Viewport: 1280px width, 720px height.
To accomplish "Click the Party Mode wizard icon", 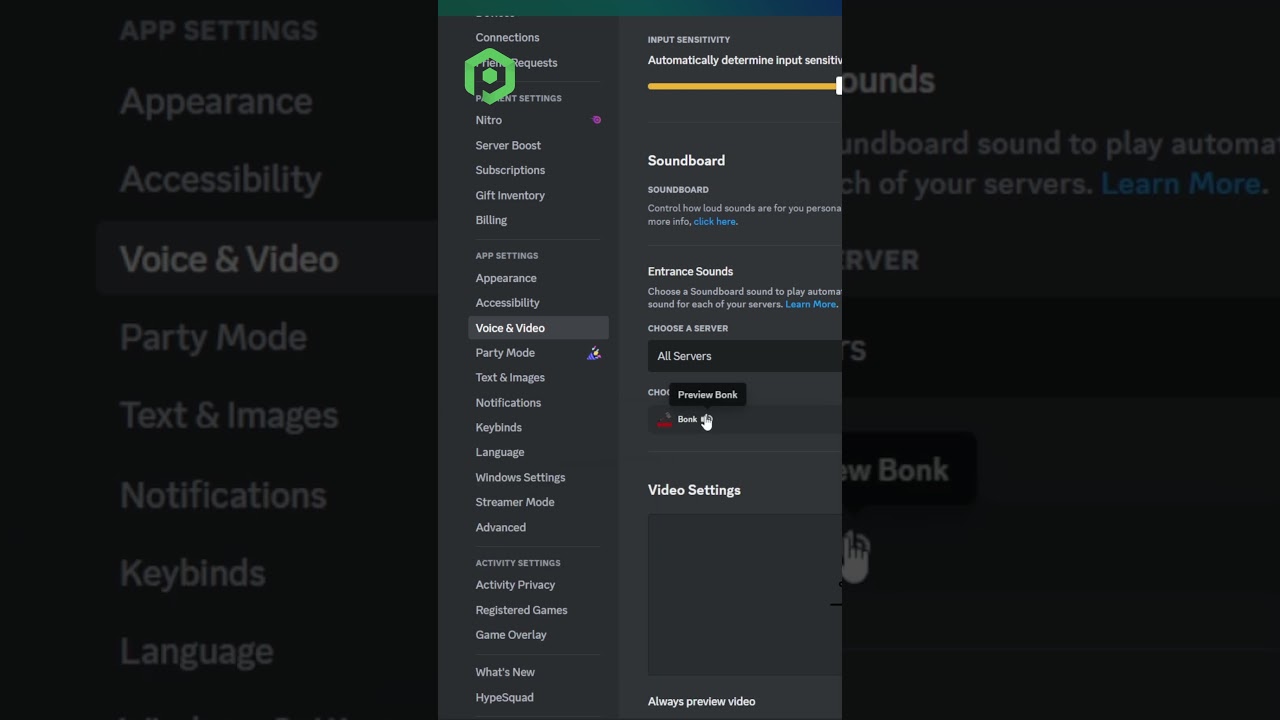I will click(594, 353).
